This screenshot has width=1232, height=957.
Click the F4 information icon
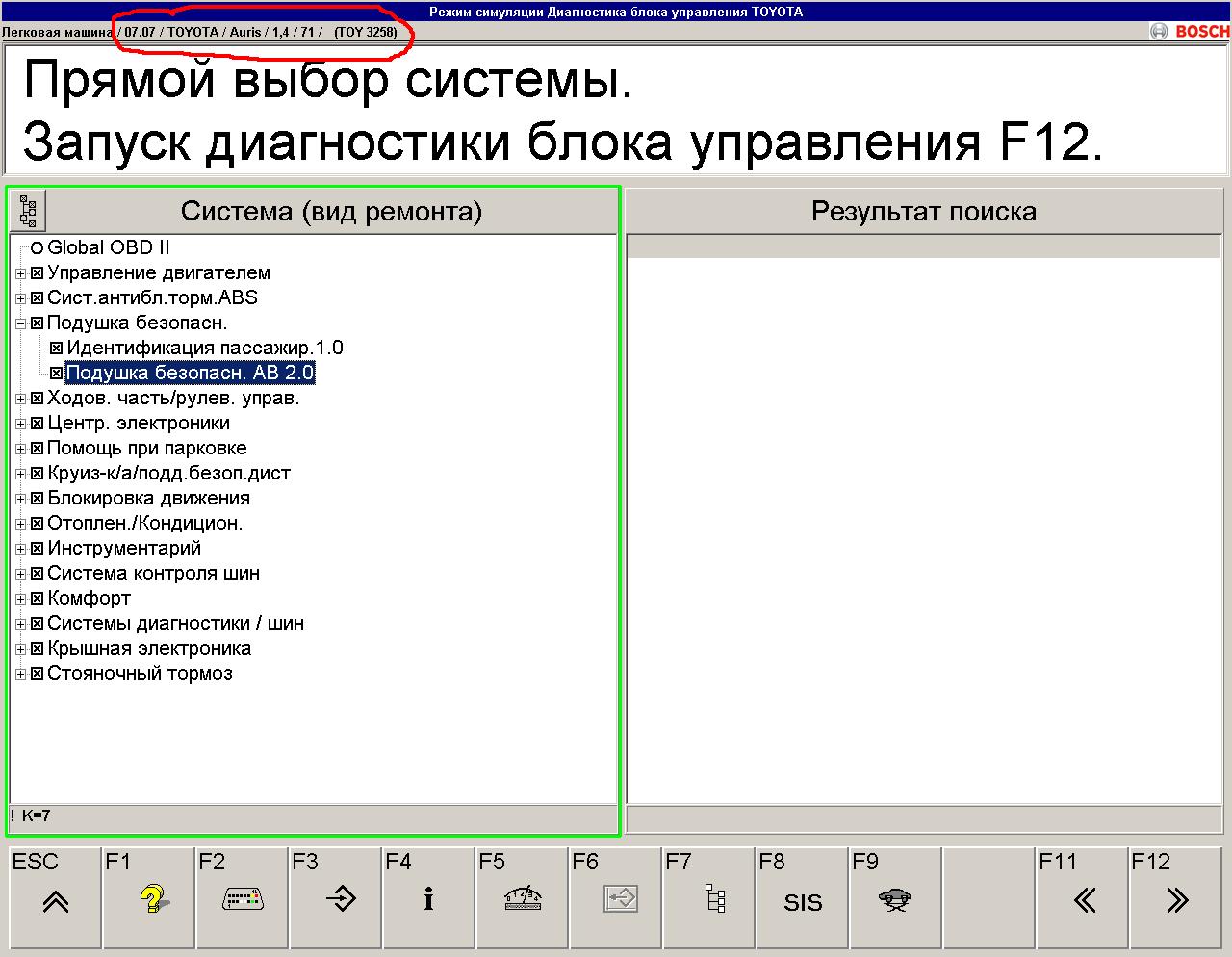[428, 898]
